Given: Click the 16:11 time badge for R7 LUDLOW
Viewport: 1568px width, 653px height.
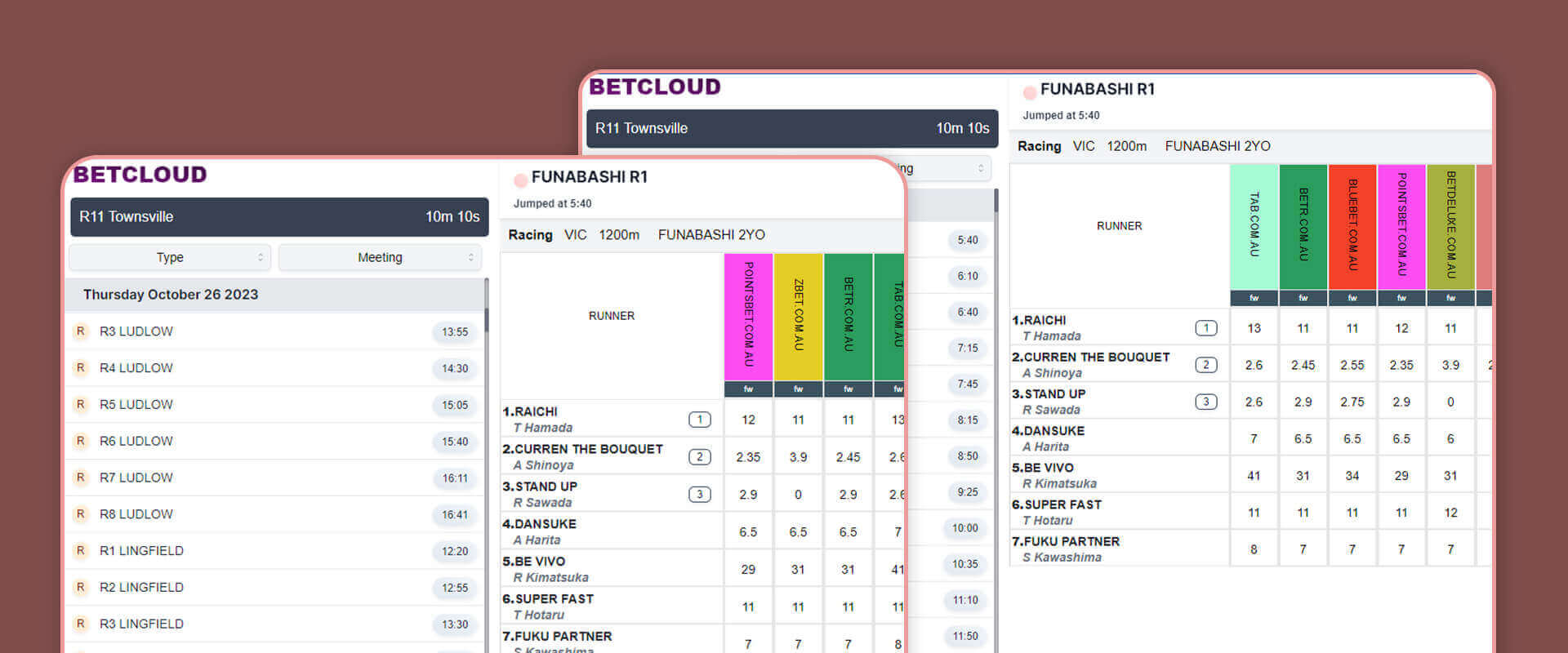Looking at the screenshot, I should (455, 478).
